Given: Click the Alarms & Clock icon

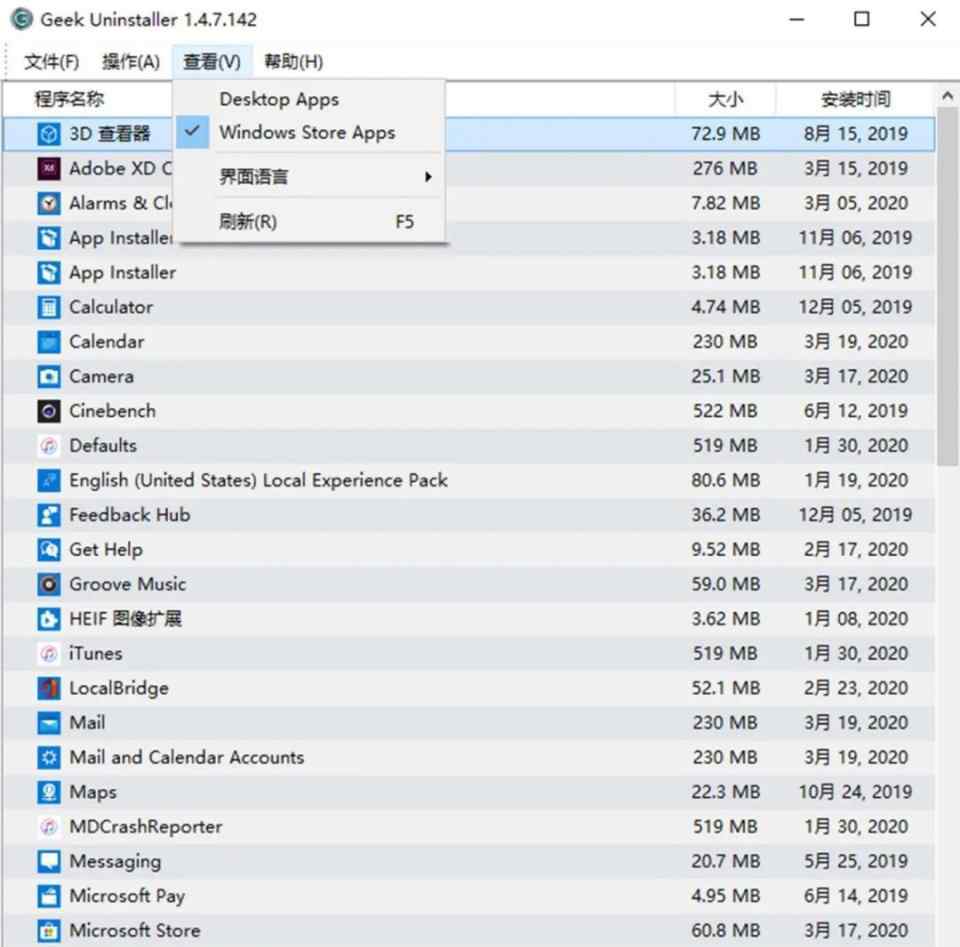Looking at the screenshot, I should point(48,203).
